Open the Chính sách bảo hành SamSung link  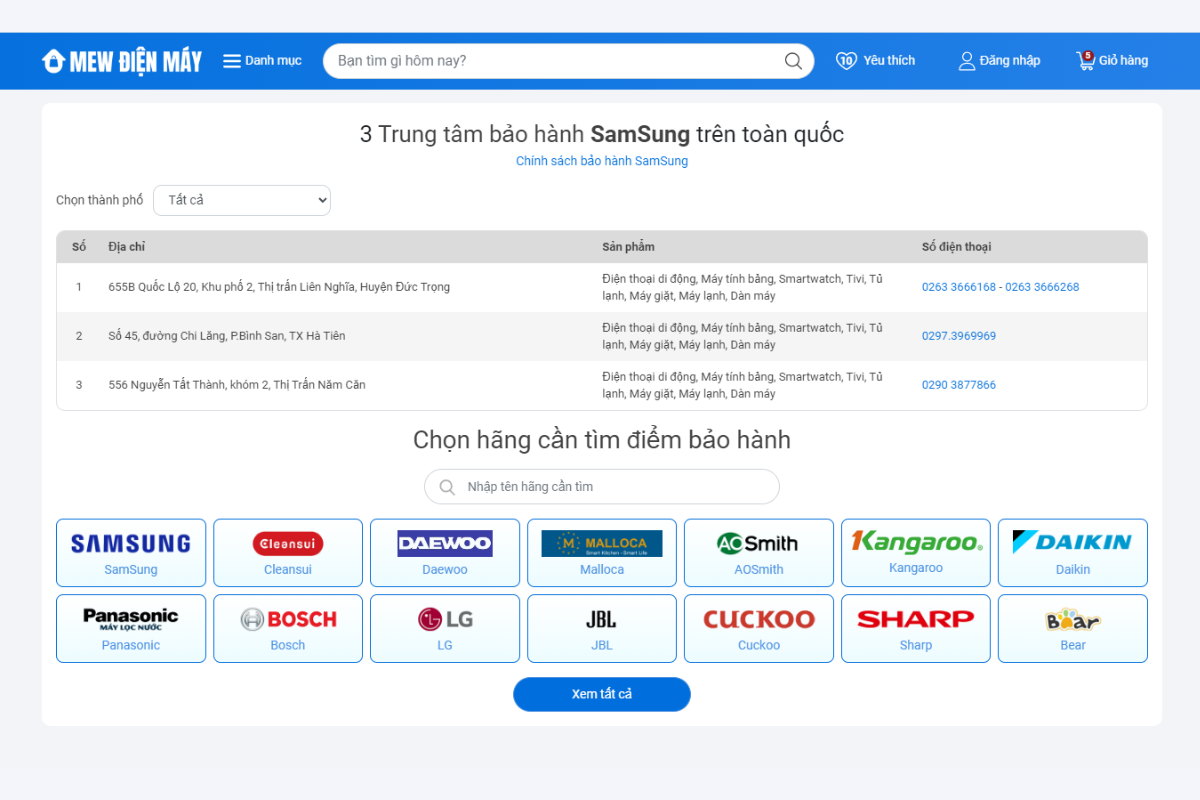click(x=602, y=161)
